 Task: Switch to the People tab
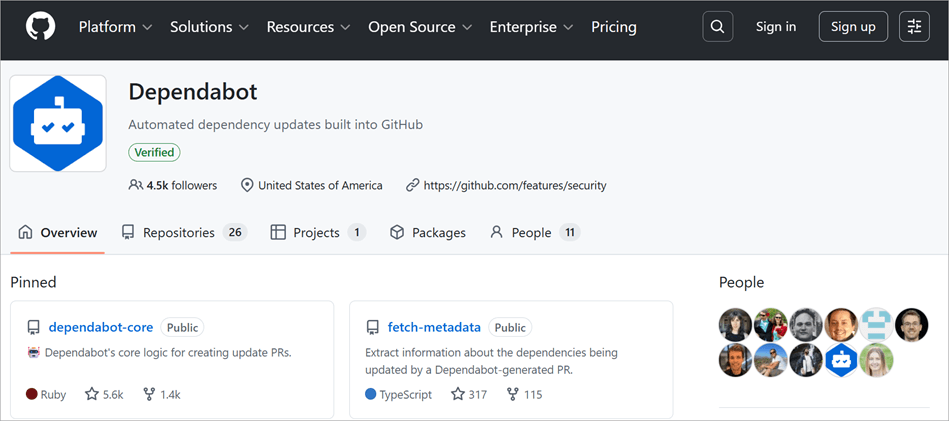535,233
